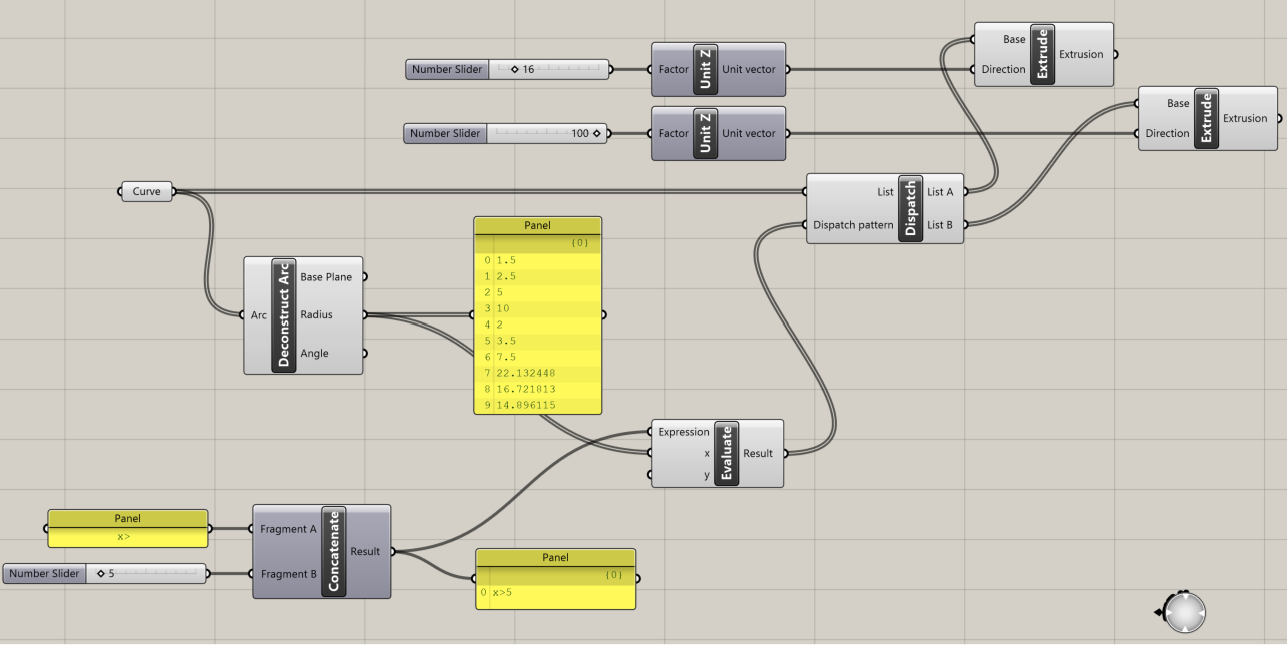Screen dimensions: 1287x645
Task: Select the radius values Panel title bar
Action: click(x=538, y=226)
